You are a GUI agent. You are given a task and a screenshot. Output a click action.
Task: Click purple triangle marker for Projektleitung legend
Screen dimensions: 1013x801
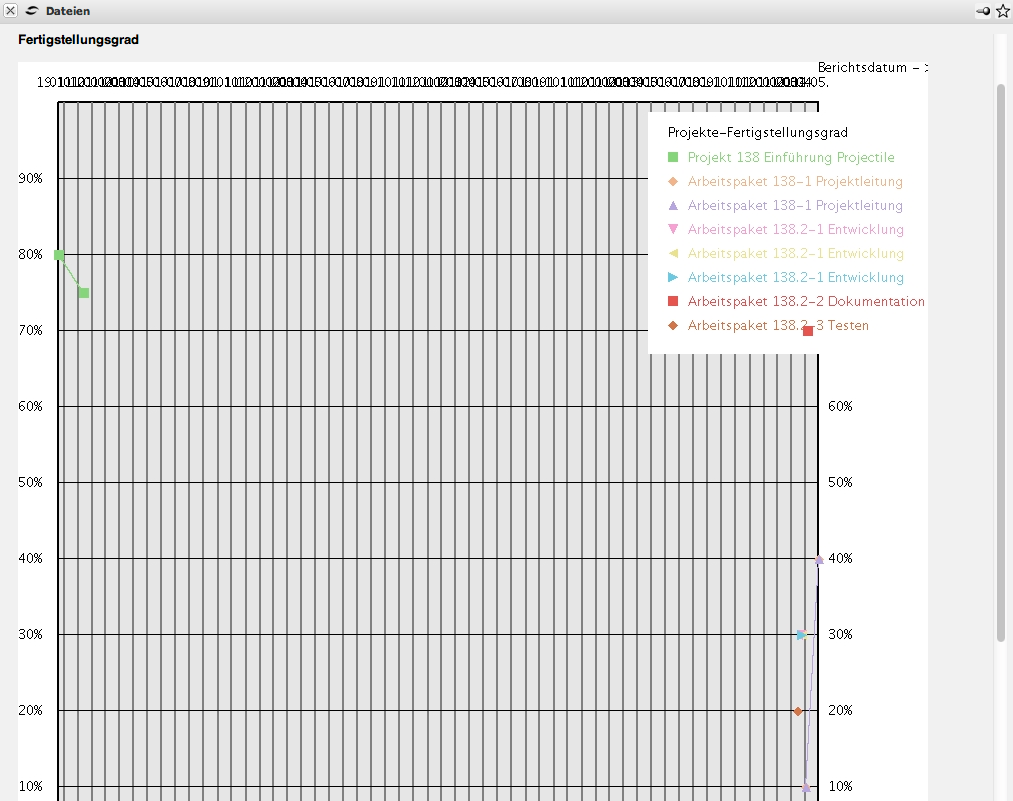click(673, 205)
